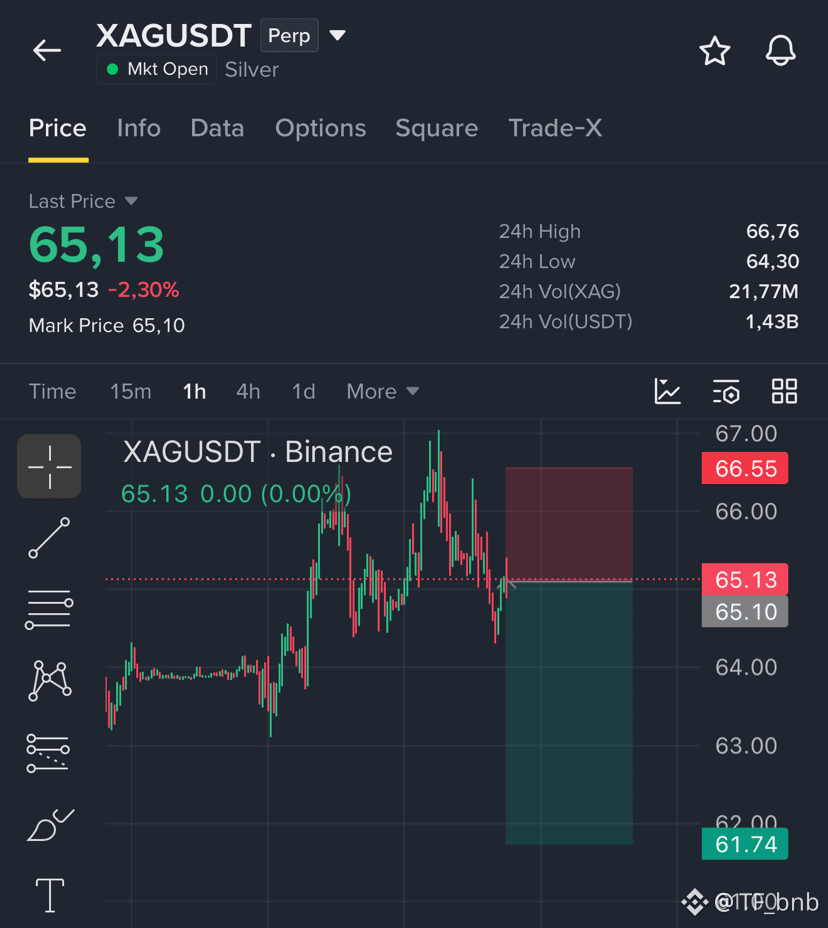Select the trend line drawing tool

click(49, 537)
